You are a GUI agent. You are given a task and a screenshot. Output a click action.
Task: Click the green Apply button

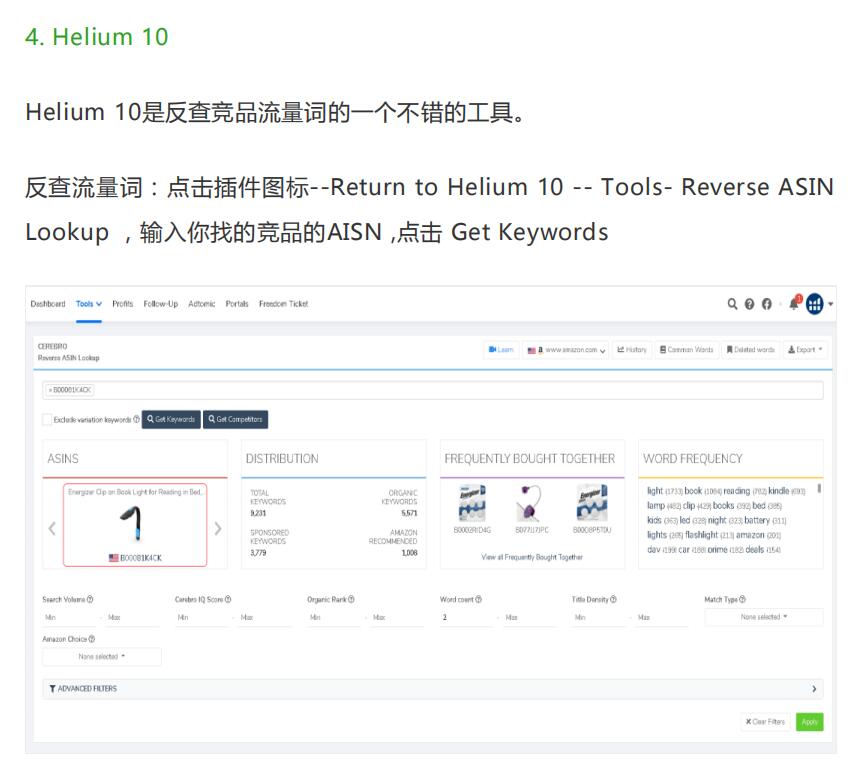tap(809, 722)
